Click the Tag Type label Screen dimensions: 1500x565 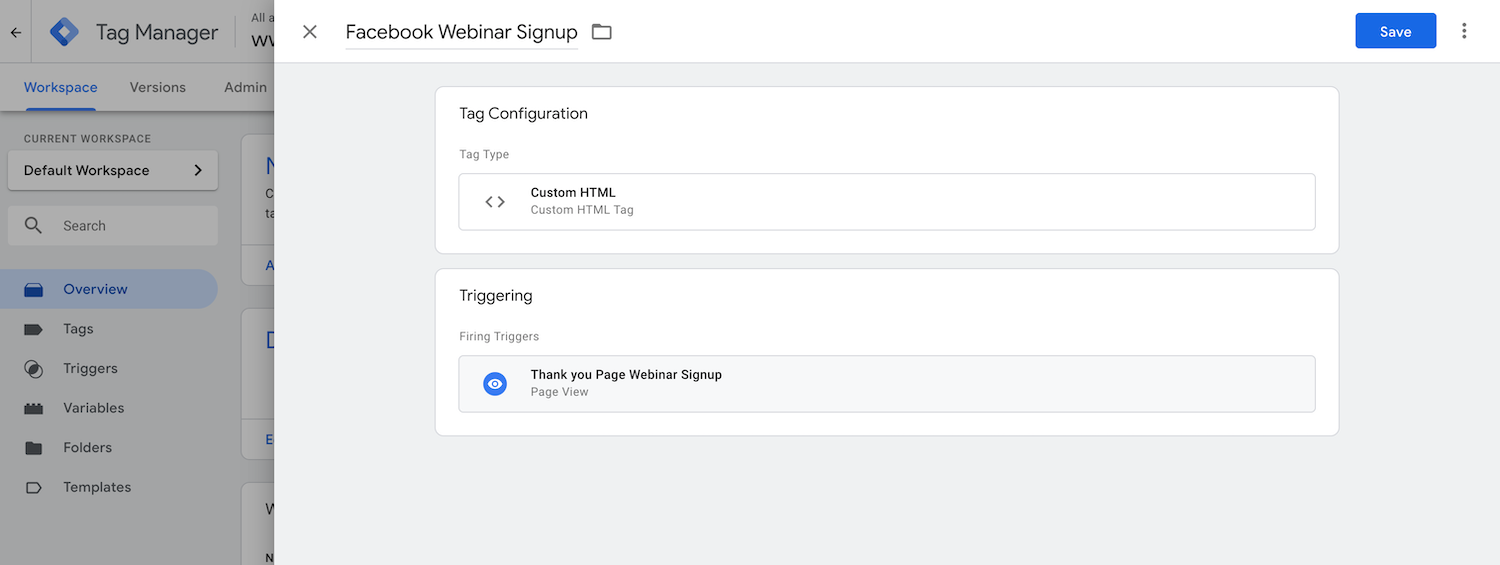tap(484, 155)
